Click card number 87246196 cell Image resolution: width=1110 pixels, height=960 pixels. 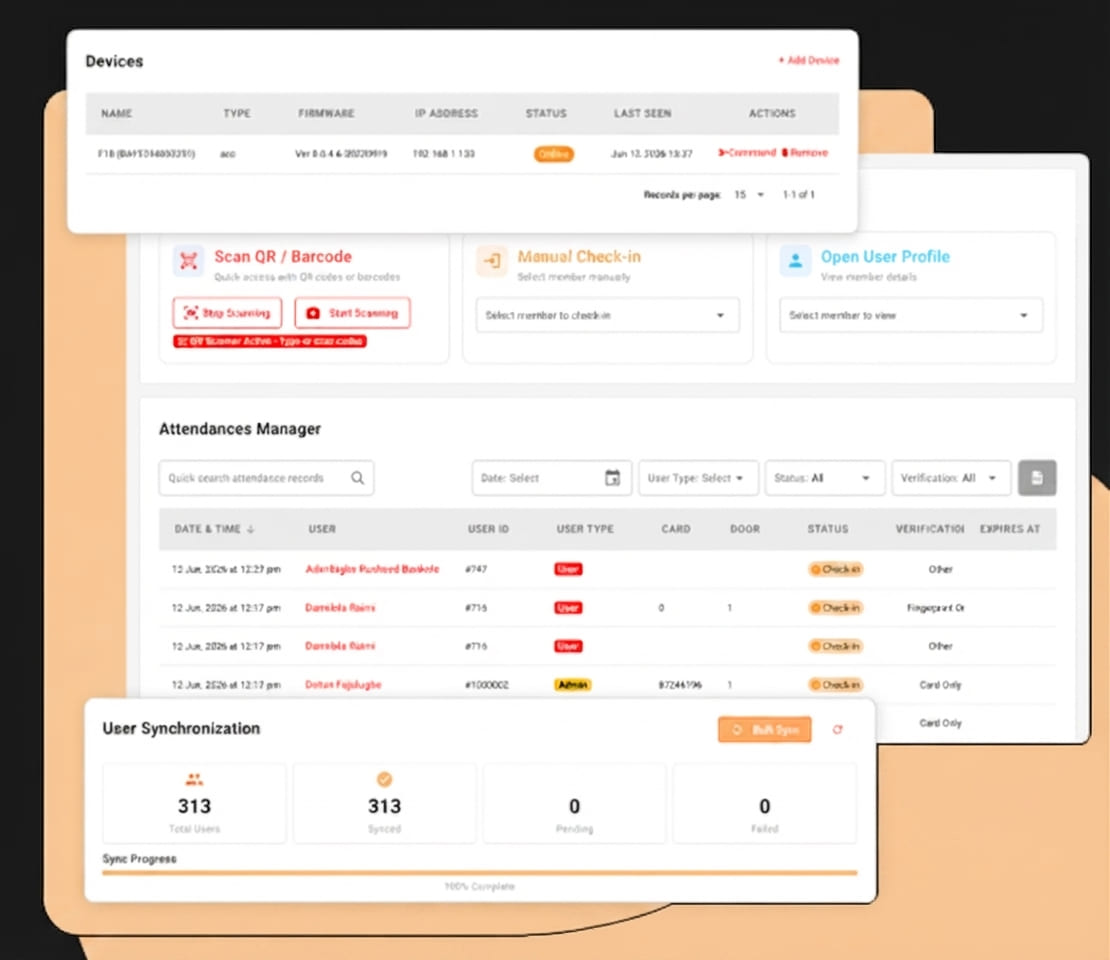tap(680, 685)
